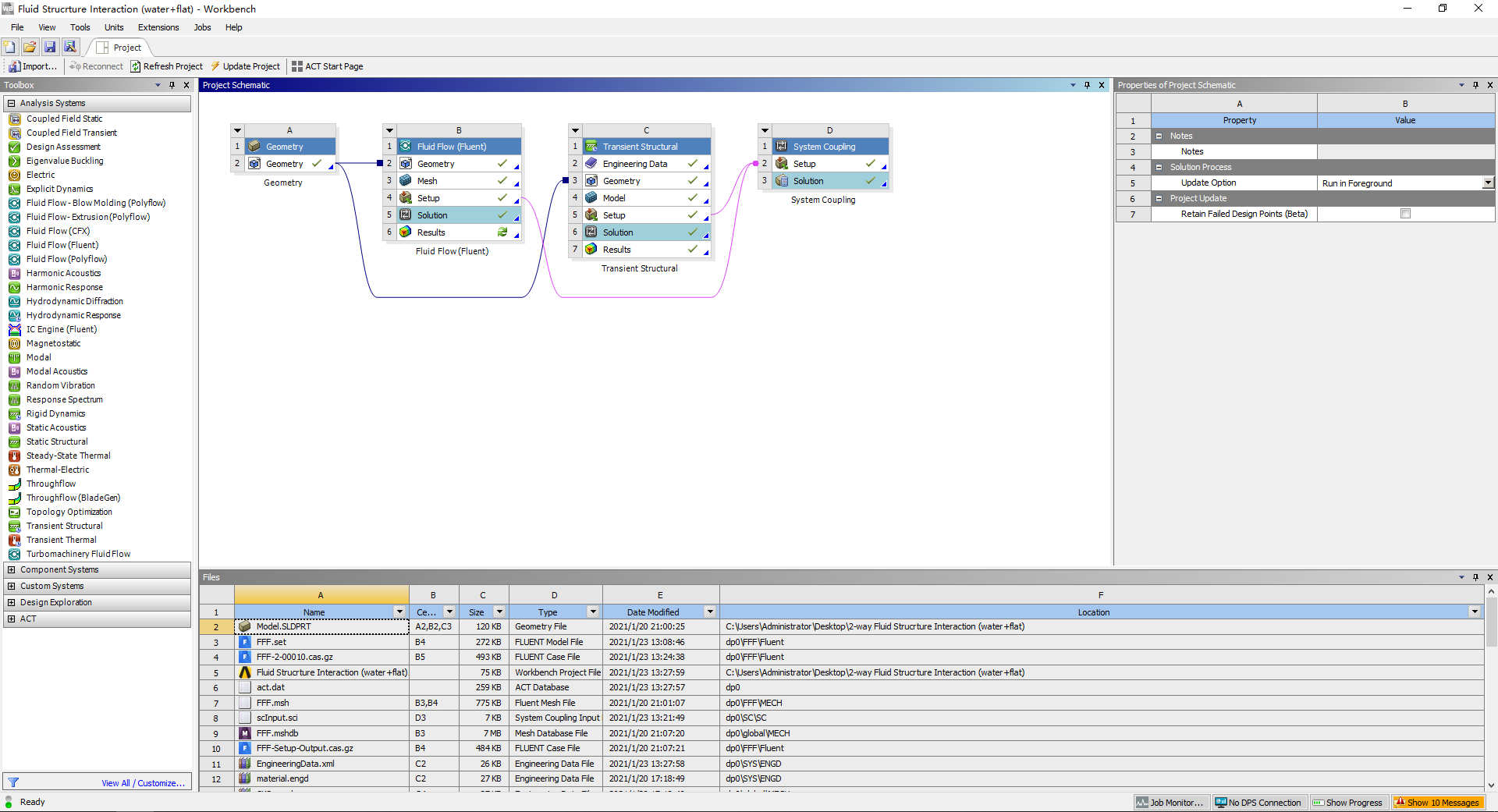The height and width of the screenshot is (812, 1498).
Task: Click the Design Assessment toolbox icon
Action: click(14, 147)
